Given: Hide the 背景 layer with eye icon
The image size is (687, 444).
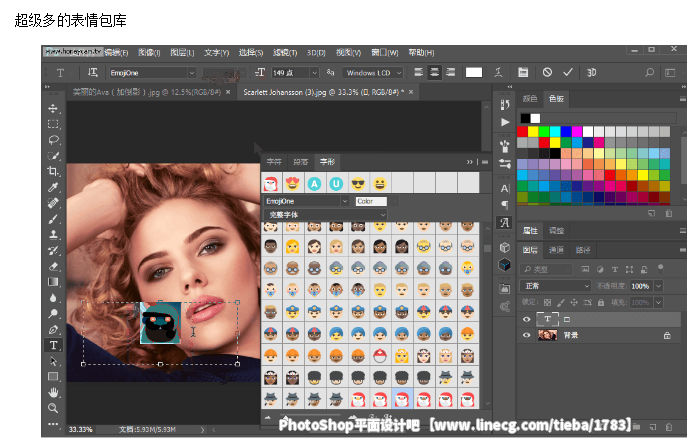Looking at the screenshot, I should 527,335.
